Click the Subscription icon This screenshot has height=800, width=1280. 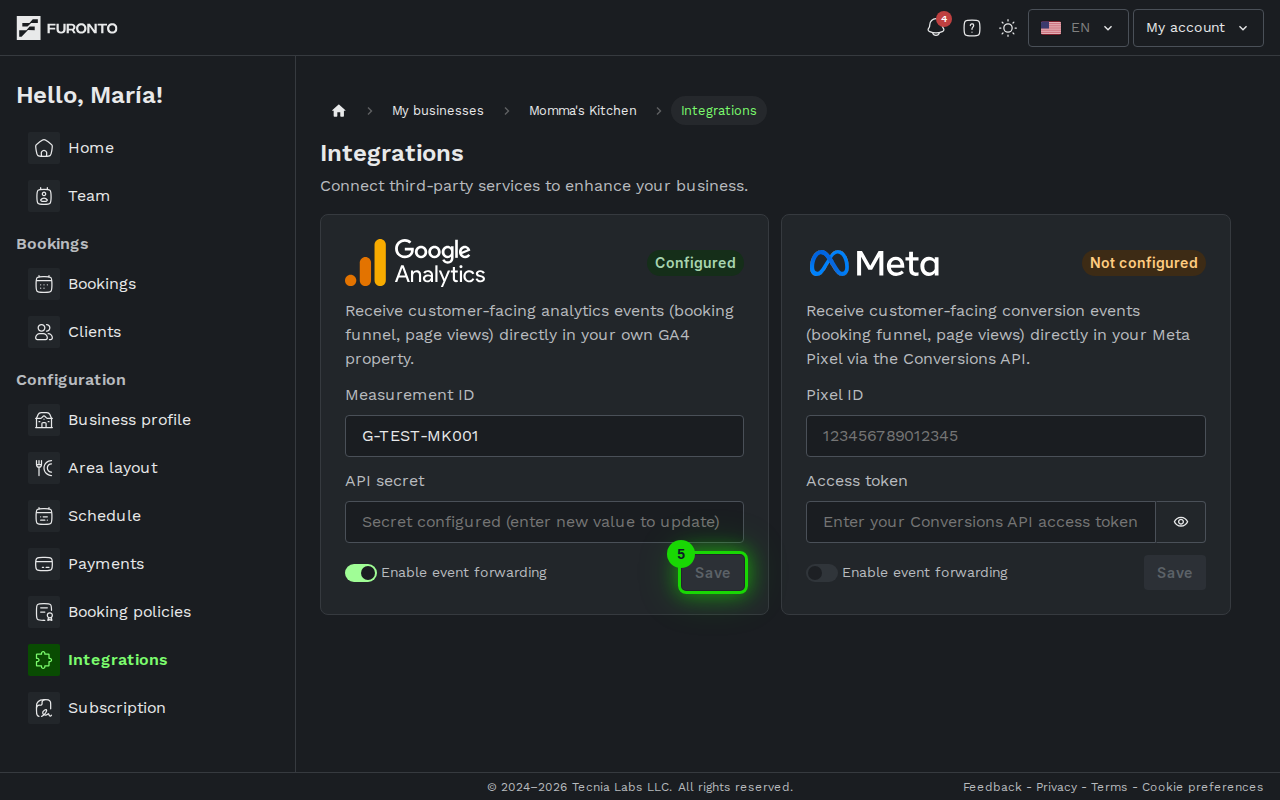pos(44,708)
